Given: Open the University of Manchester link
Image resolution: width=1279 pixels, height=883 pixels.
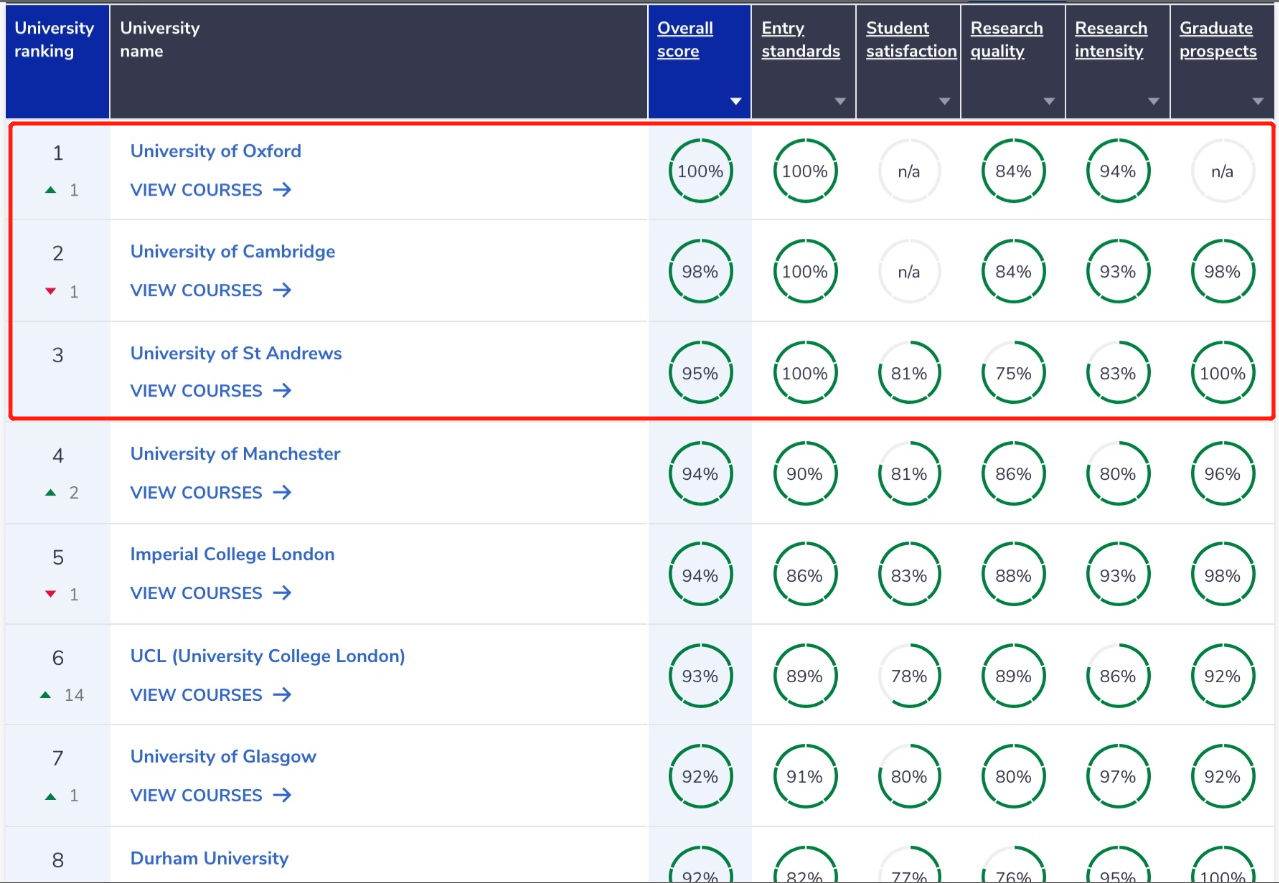Looking at the screenshot, I should [235, 453].
